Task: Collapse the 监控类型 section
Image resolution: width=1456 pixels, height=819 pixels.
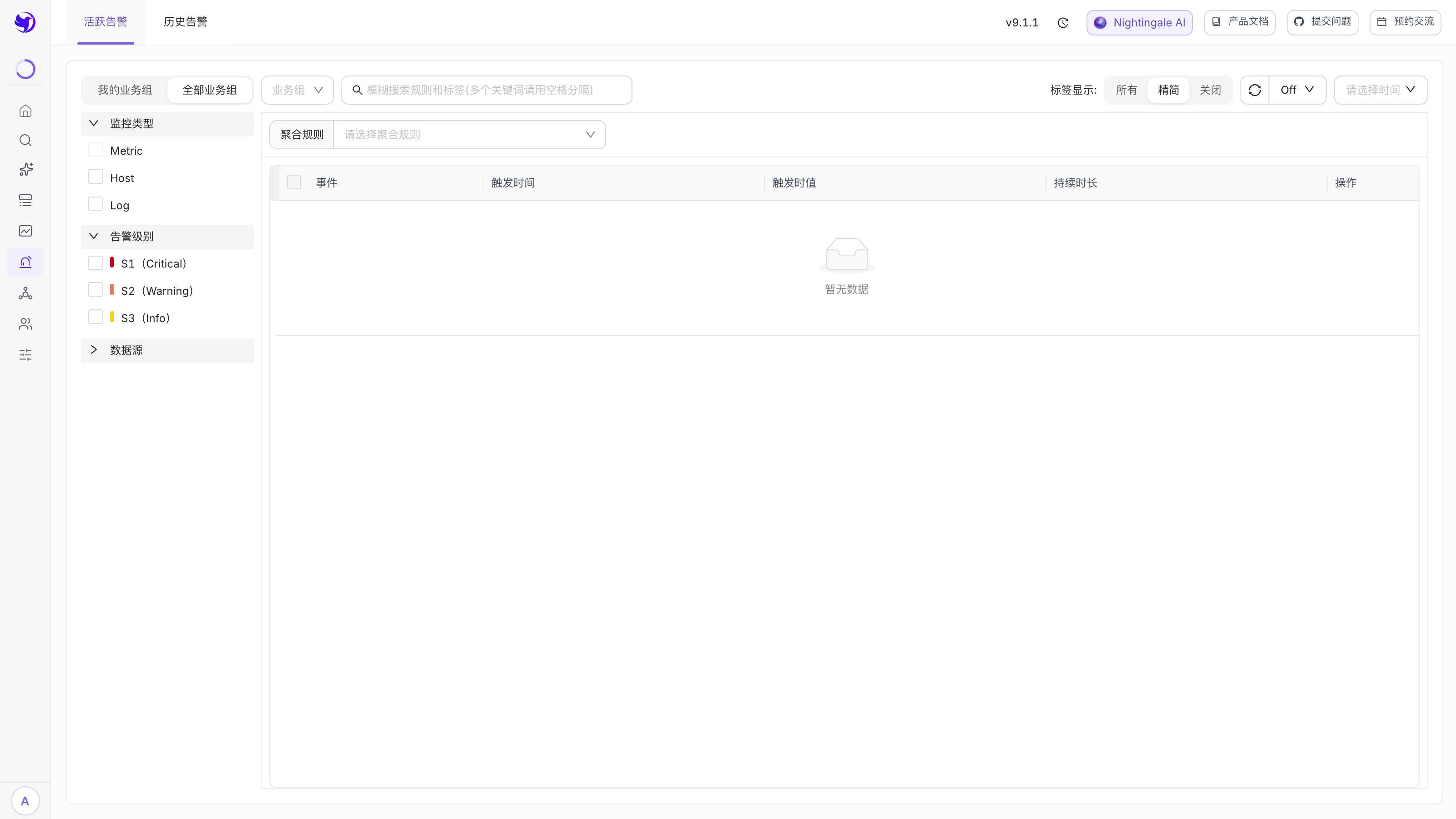Action: point(167,124)
